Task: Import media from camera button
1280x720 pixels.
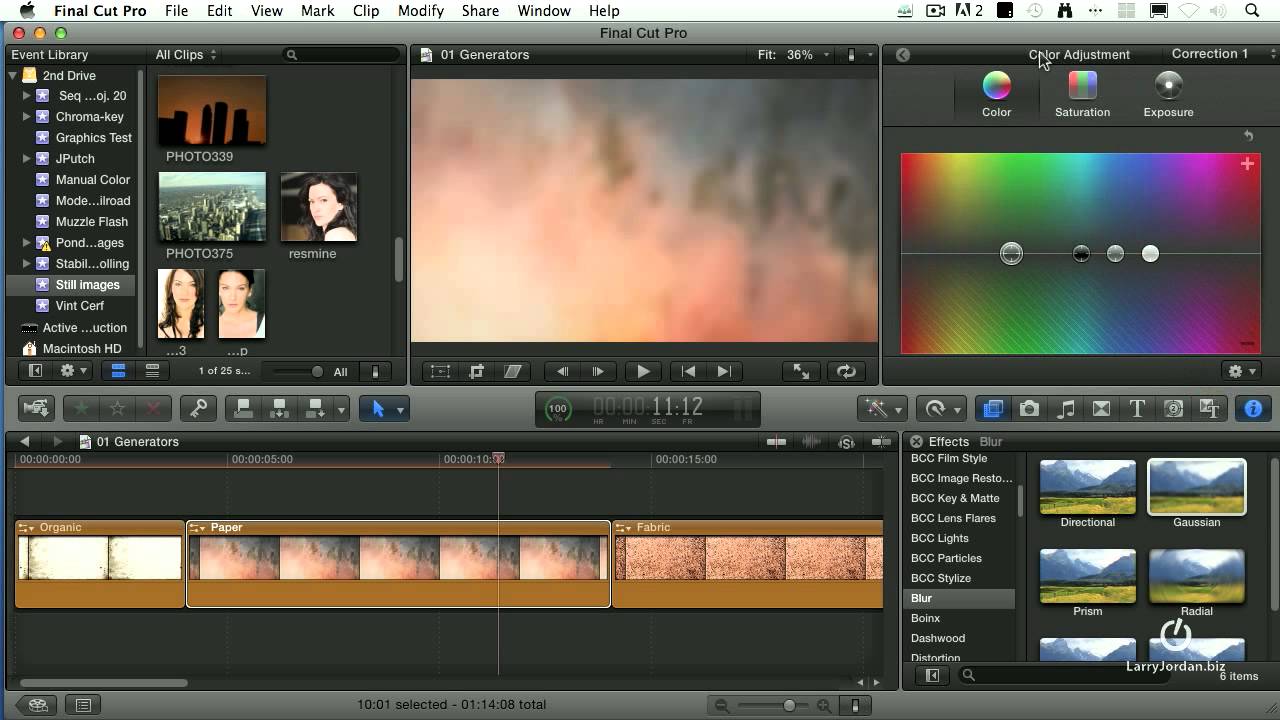Action: coord(37,408)
